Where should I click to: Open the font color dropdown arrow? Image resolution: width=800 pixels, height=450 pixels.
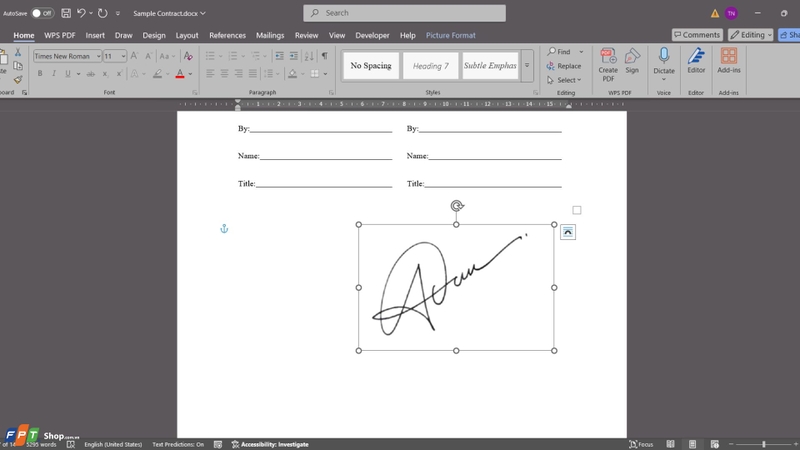[190, 74]
